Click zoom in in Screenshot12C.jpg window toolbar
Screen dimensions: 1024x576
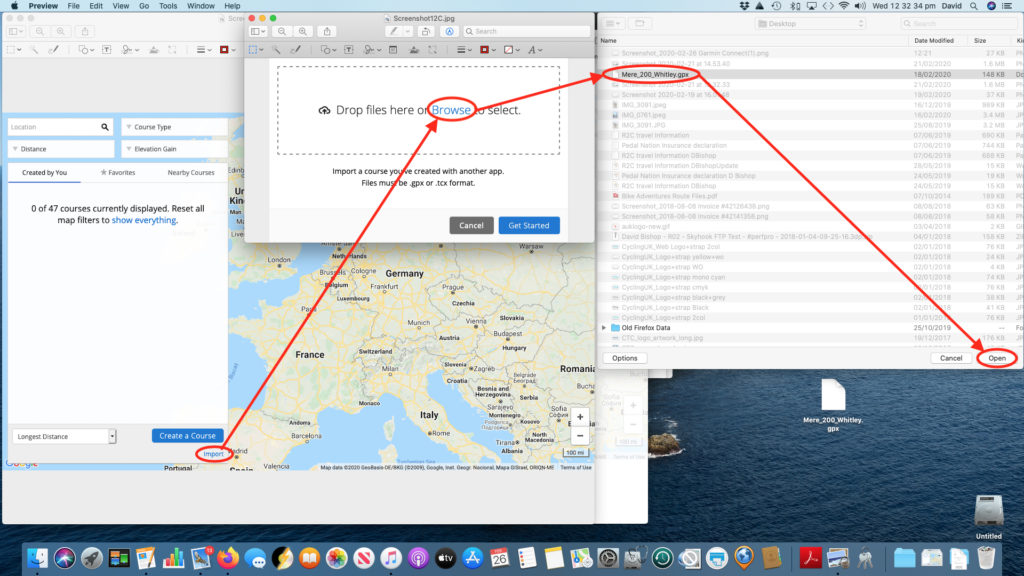click(302, 31)
